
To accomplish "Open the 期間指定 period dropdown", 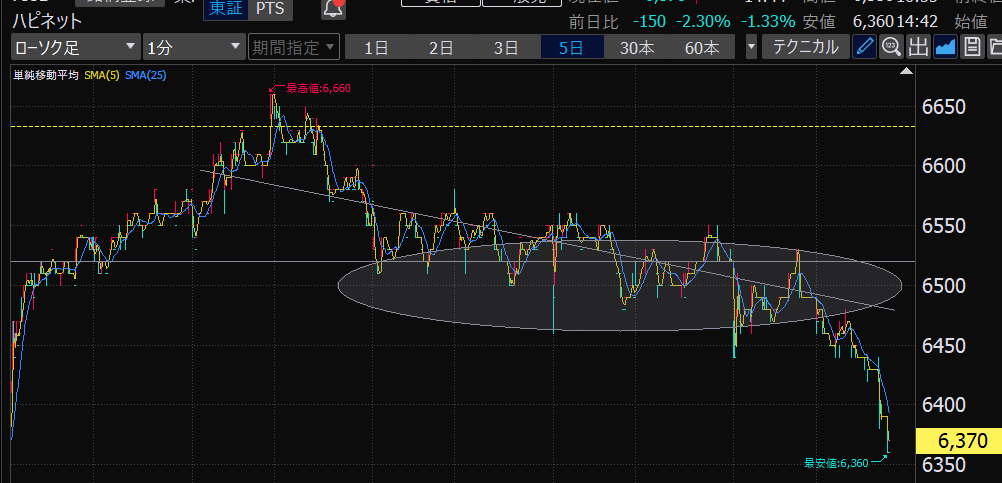I will [295, 47].
